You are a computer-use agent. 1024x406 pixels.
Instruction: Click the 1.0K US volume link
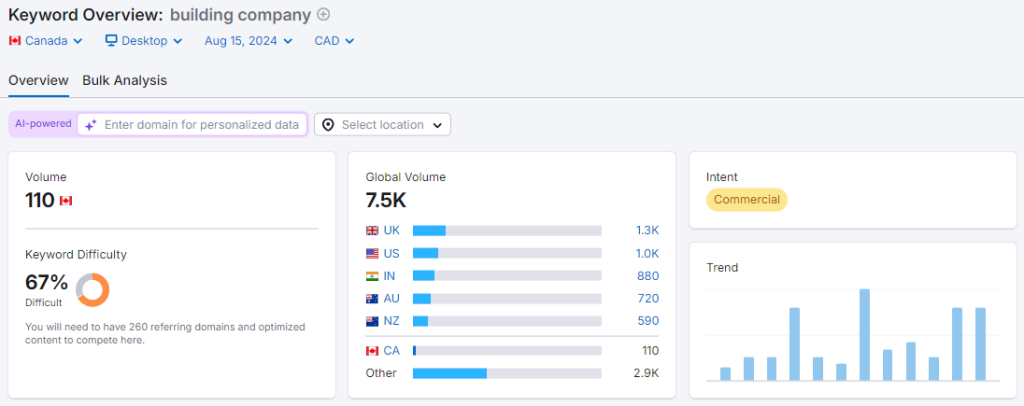coord(647,253)
